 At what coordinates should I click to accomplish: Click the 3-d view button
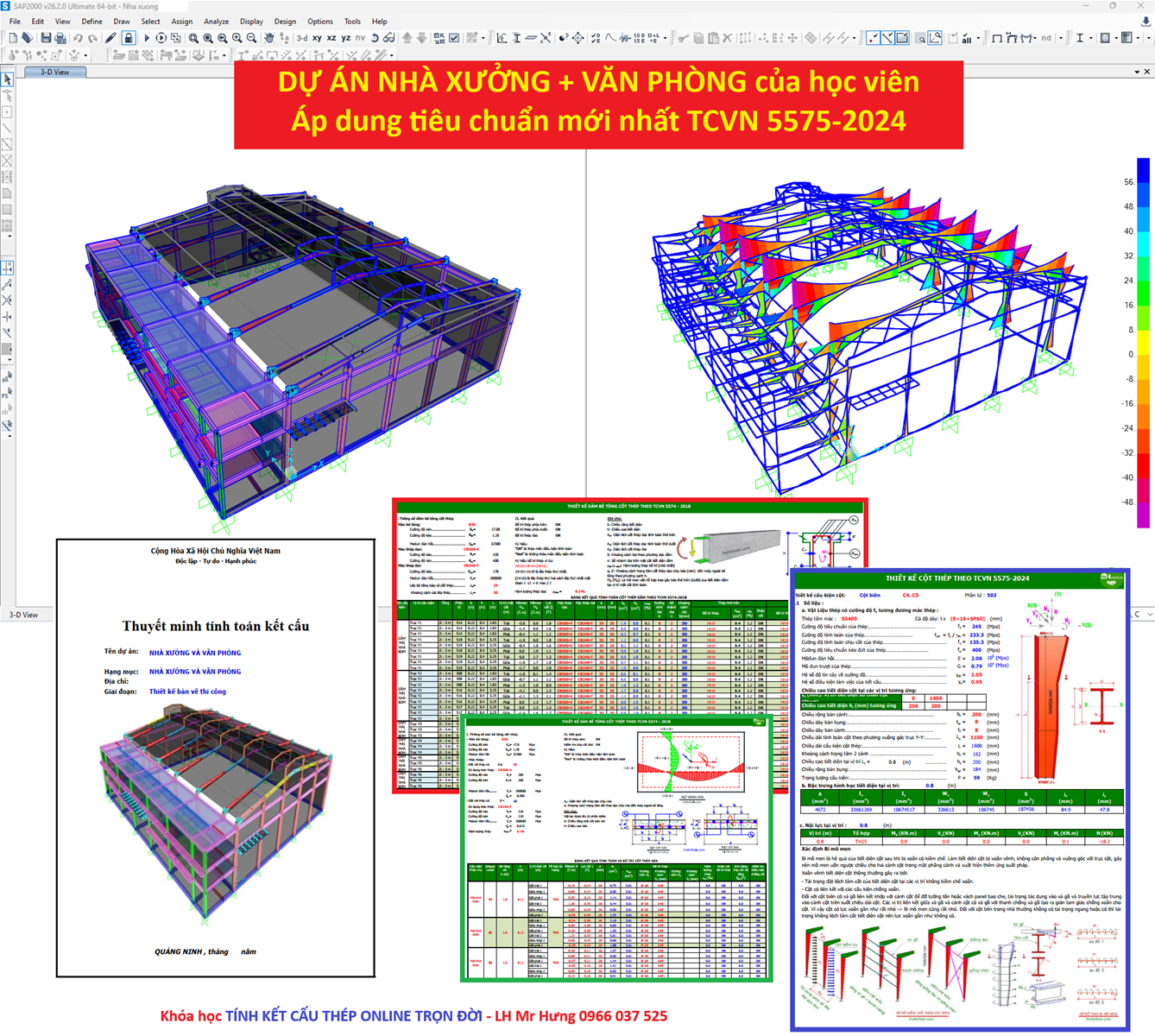point(301,38)
